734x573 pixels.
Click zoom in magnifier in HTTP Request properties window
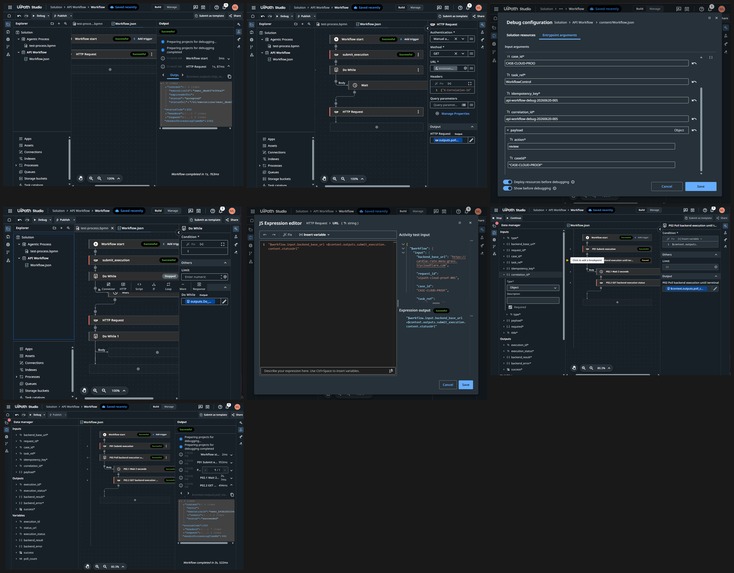tap(335, 179)
